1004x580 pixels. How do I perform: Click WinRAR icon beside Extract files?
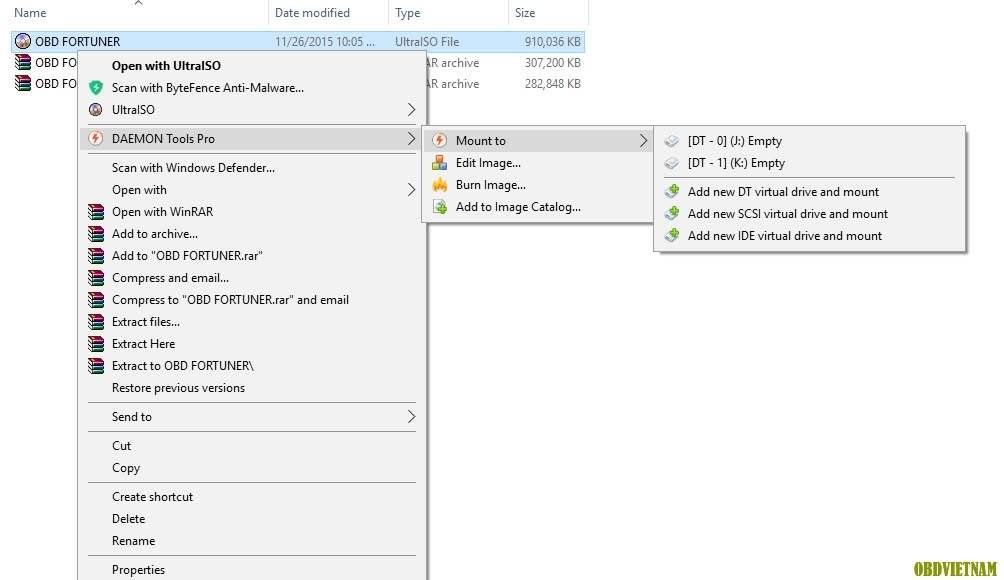point(96,322)
